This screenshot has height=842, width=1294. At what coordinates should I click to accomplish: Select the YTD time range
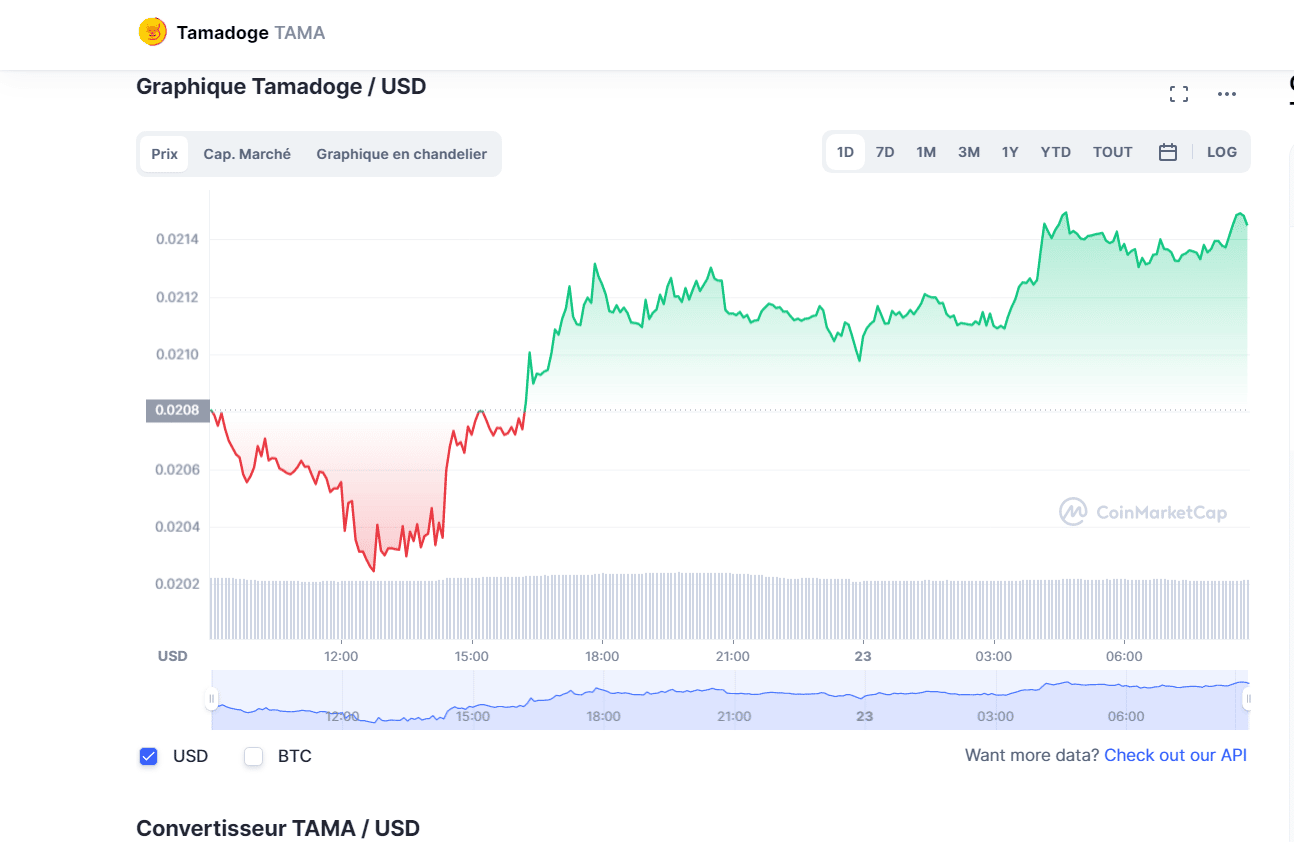1056,152
